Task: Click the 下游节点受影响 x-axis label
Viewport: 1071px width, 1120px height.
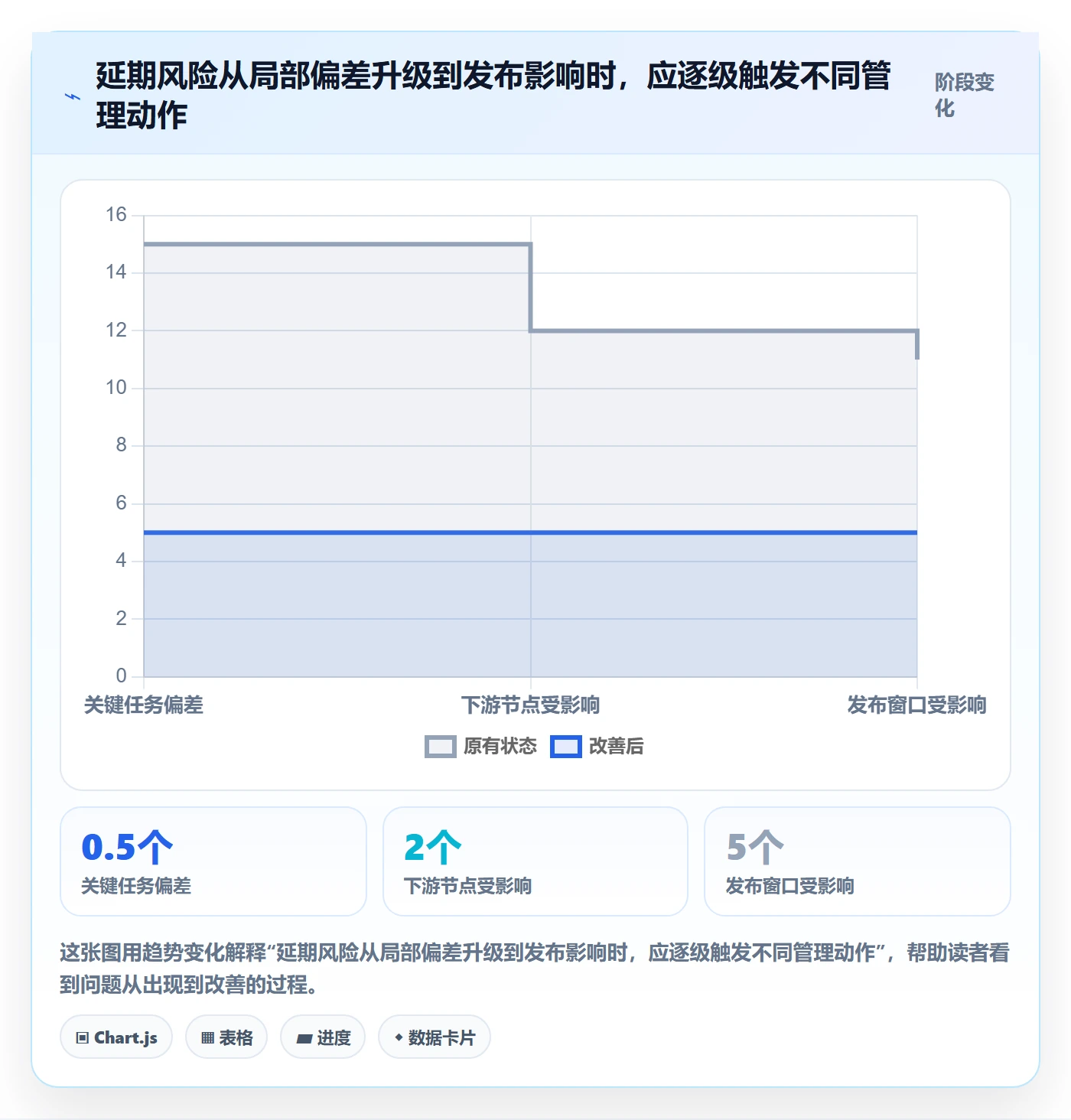Action: (x=531, y=705)
